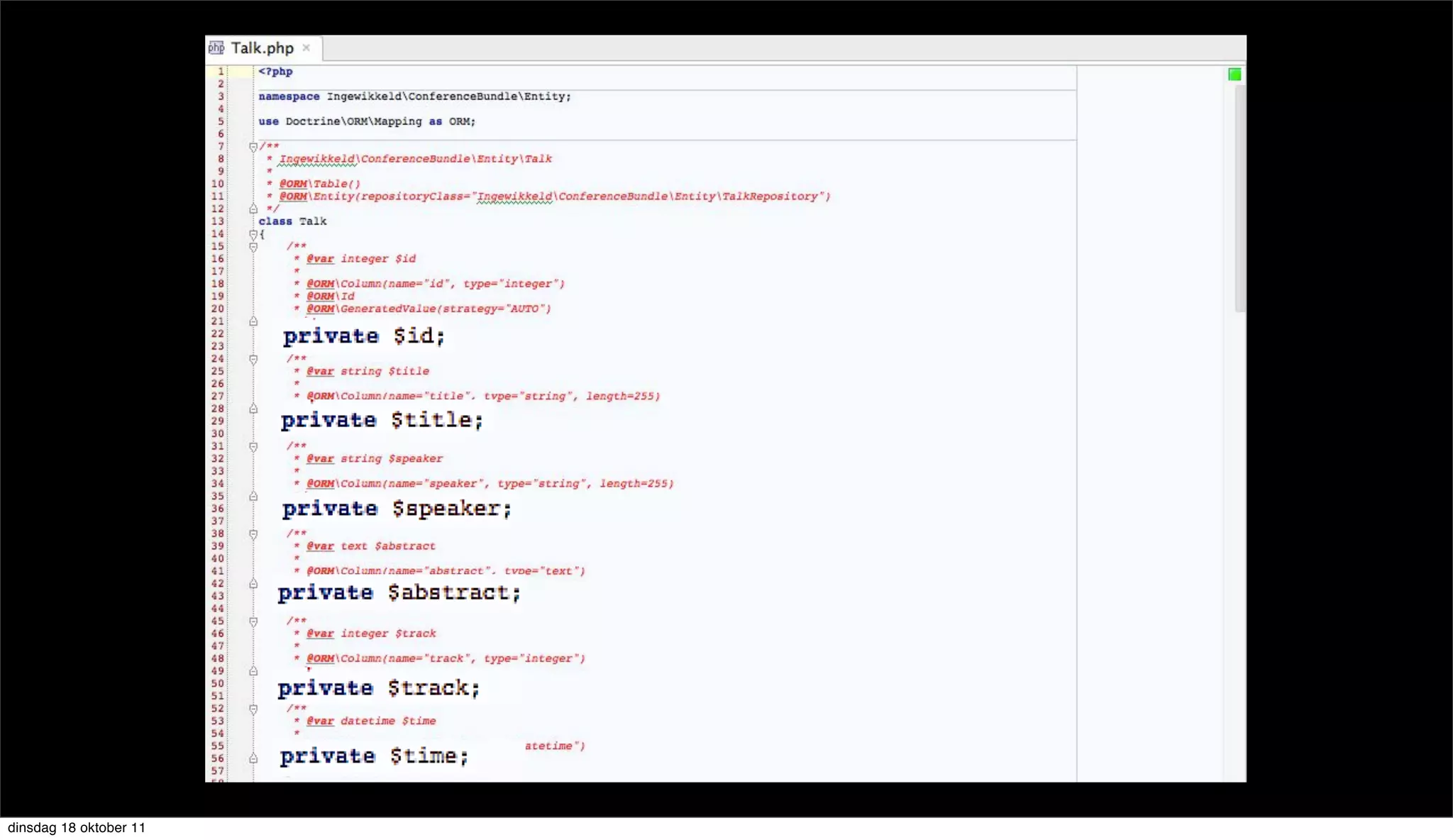Collapse the $track docblock fold at line 45
1453x840 pixels.
tap(253, 621)
